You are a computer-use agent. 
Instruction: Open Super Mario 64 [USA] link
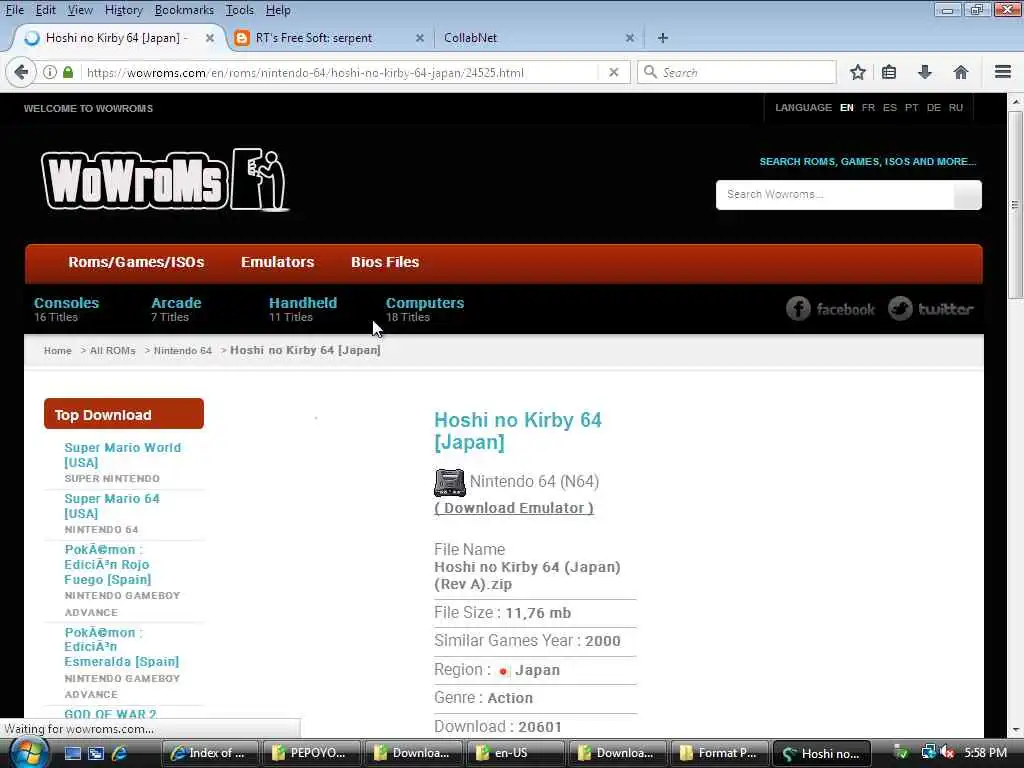[x=112, y=506]
